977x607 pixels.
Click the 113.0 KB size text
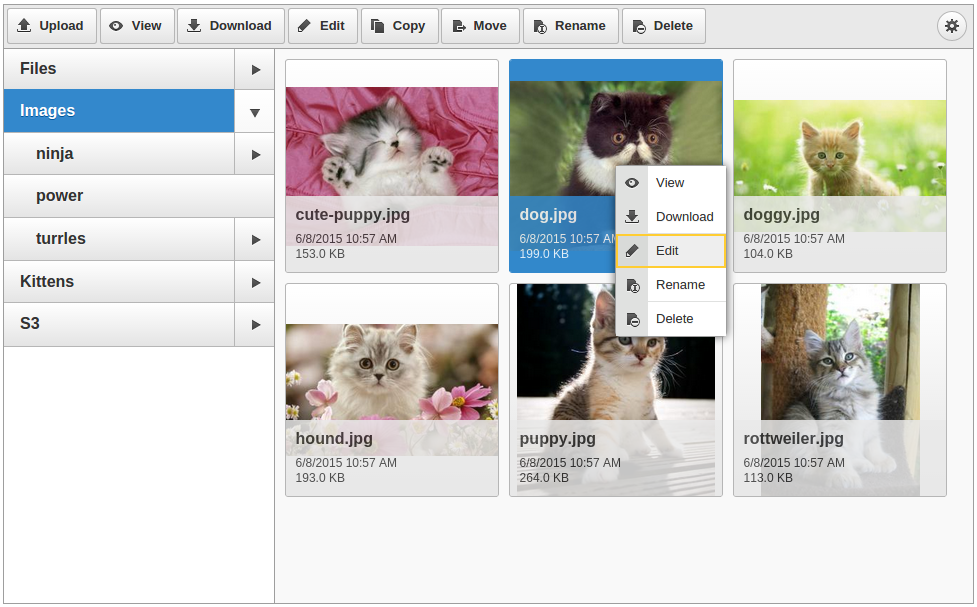(x=768, y=478)
